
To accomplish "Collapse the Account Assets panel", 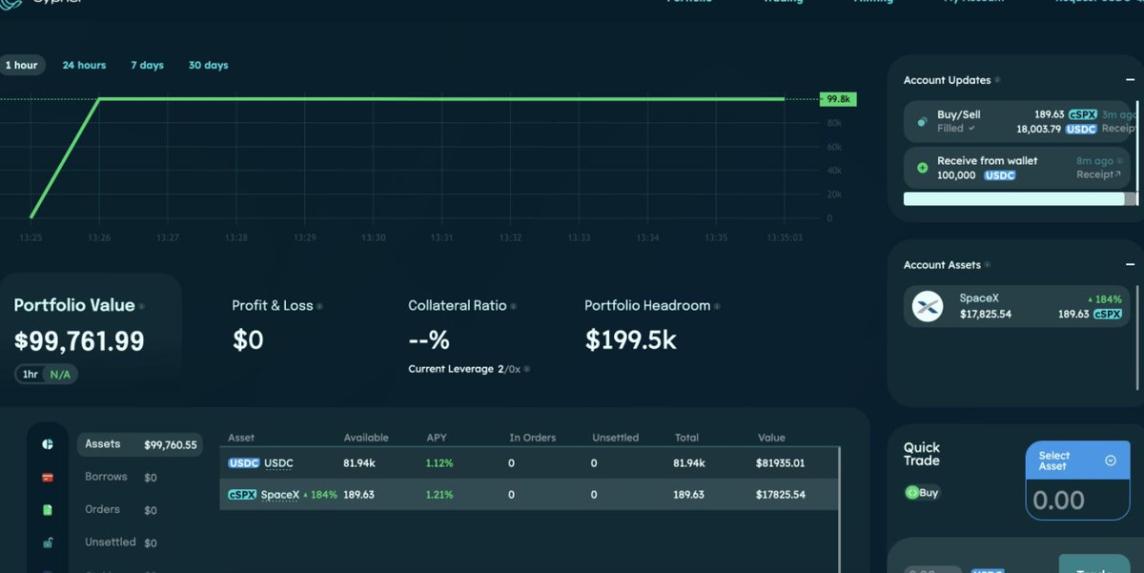I will point(1130,264).
